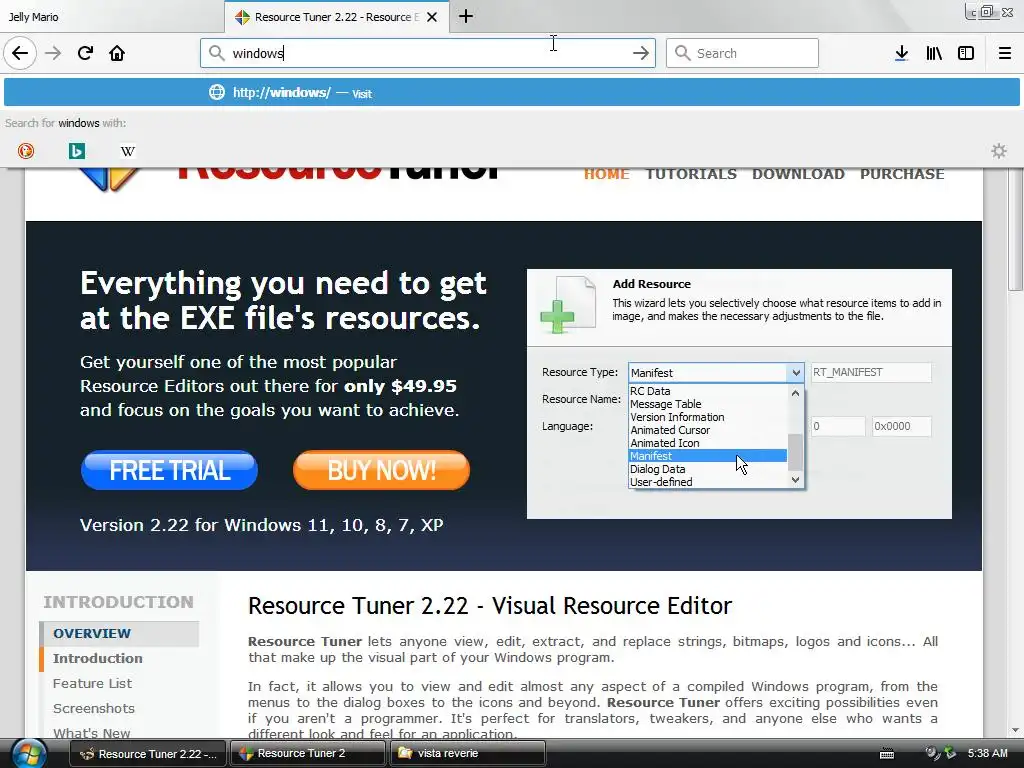1024x768 pixels.
Task: Click the 0x0000 language field
Action: [901, 426]
